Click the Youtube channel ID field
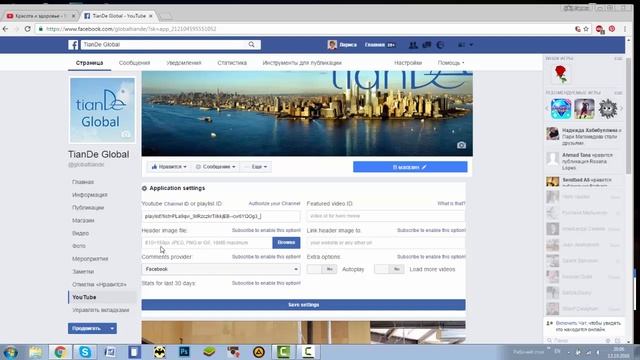The image size is (640, 360). (221, 216)
